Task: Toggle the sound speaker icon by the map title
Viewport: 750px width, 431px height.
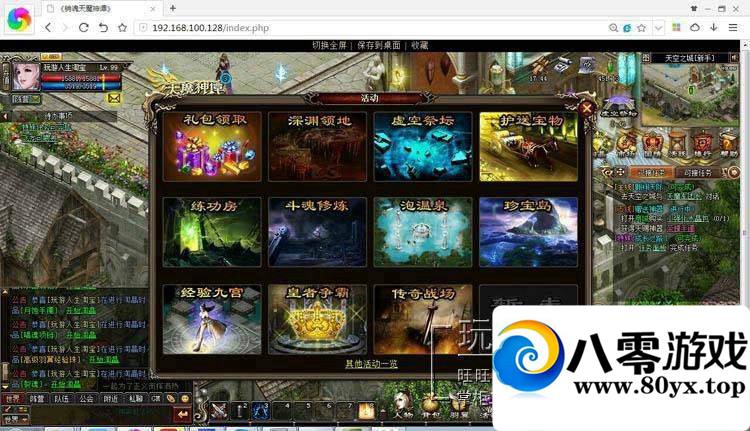Action: [x=734, y=58]
